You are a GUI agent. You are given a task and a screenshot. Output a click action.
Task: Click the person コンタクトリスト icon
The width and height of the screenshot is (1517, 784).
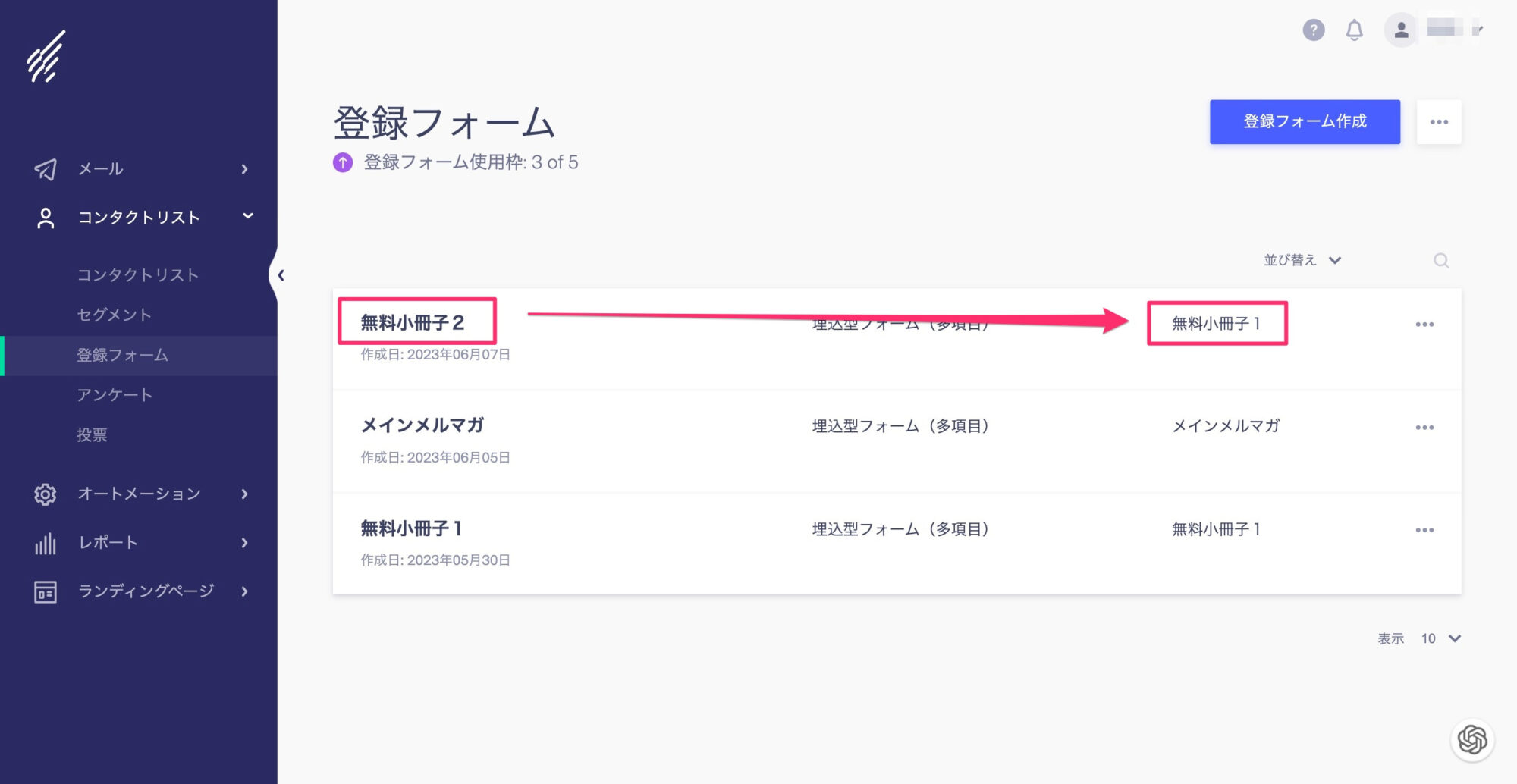tap(46, 218)
